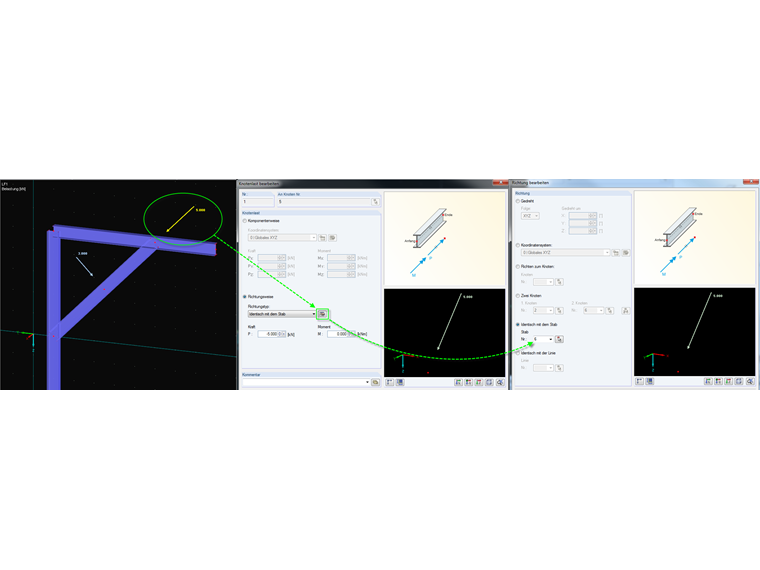Close the 'Knotenlast bearbeiten' dialog
The height and width of the screenshot is (570, 760).
500,183
